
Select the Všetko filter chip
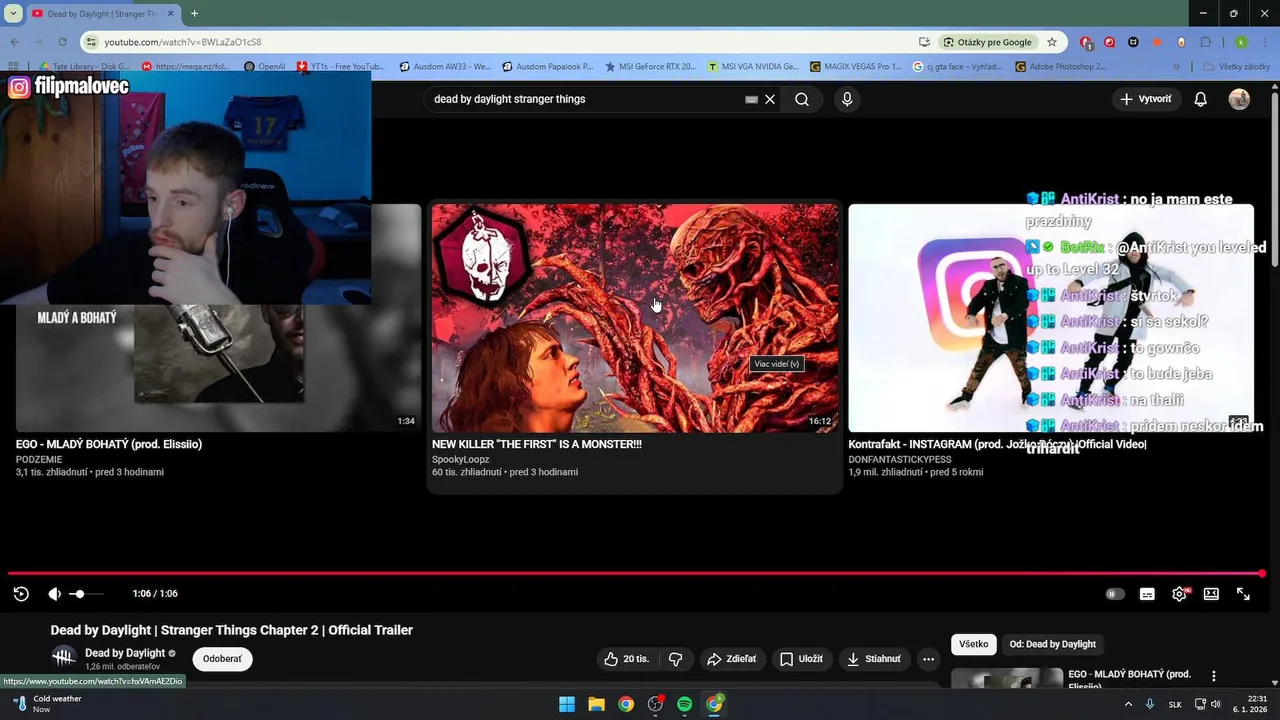pos(974,644)
